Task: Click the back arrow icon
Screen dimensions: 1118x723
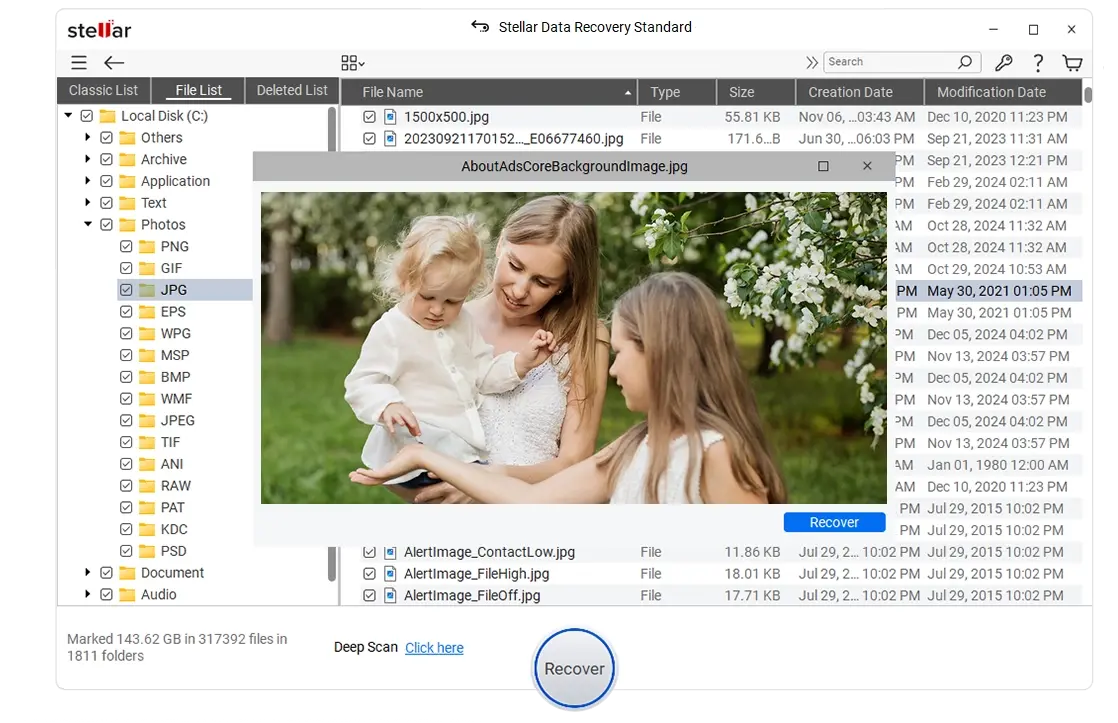Action: point(113,63)
